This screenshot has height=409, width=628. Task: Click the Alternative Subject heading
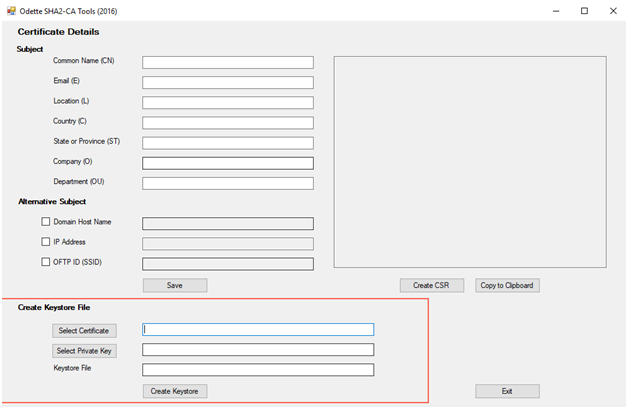52,201
